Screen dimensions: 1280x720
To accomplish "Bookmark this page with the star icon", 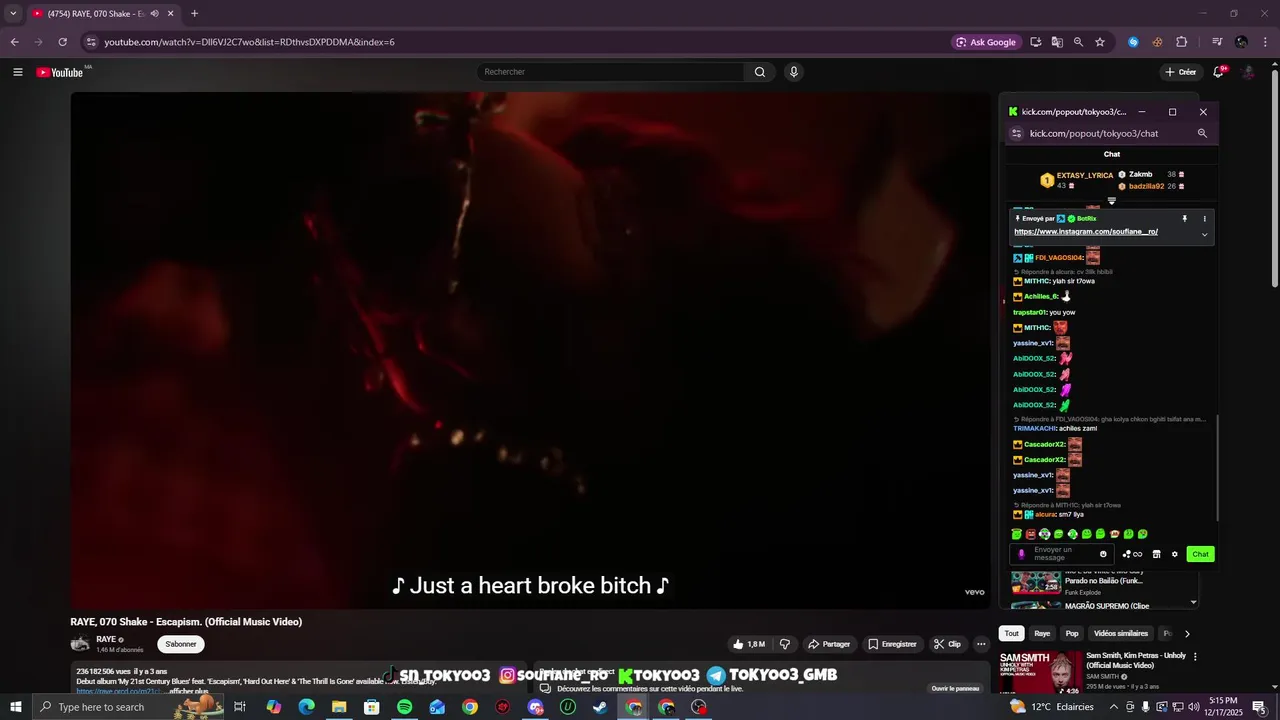I will (1100, 42).
